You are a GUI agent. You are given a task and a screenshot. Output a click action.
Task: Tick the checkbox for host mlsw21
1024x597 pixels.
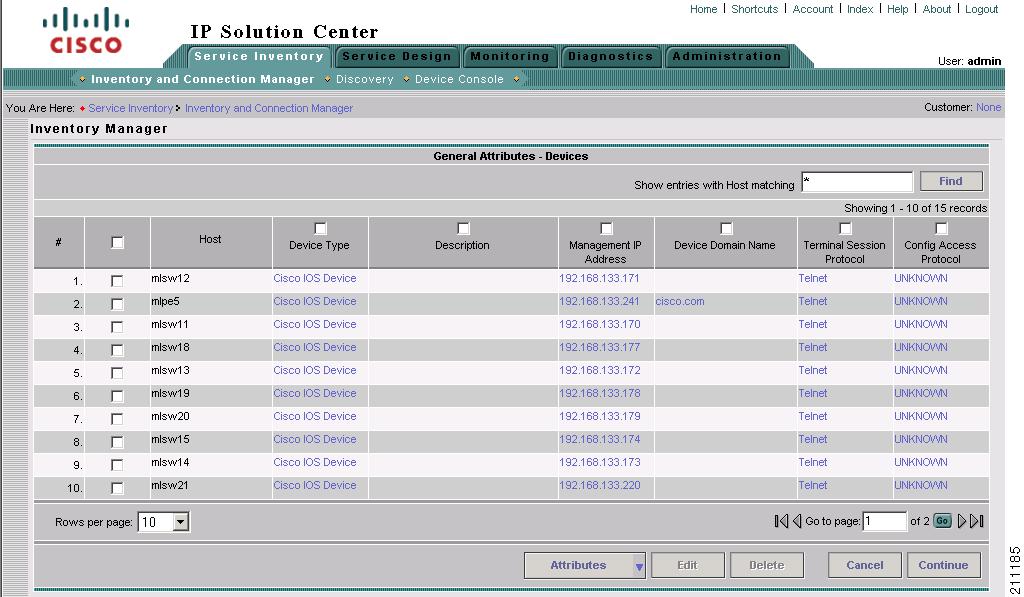(117, 488)
